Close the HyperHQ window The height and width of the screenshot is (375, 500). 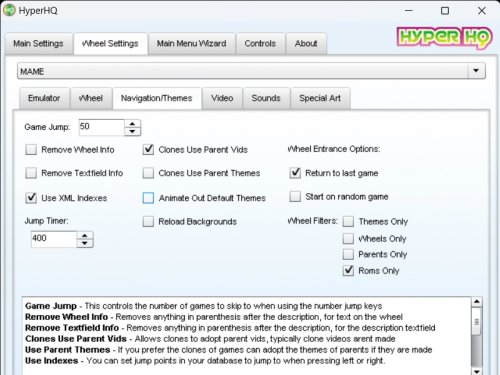482,11
